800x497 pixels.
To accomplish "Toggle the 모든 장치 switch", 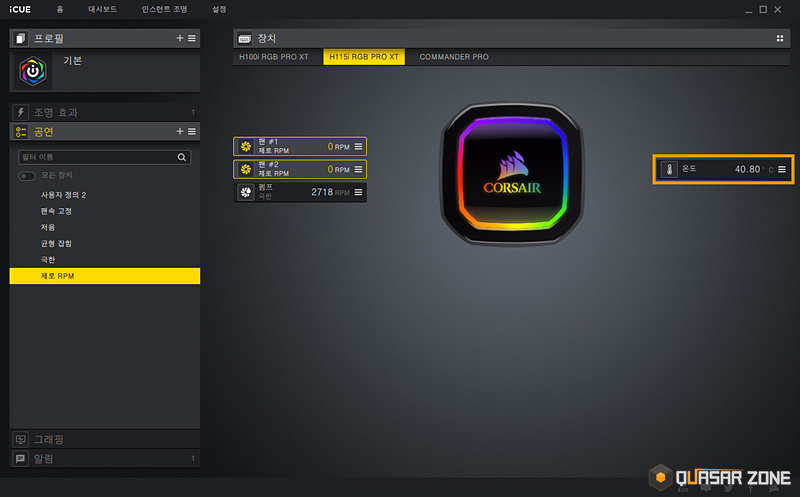I will (x=27, y=176).
